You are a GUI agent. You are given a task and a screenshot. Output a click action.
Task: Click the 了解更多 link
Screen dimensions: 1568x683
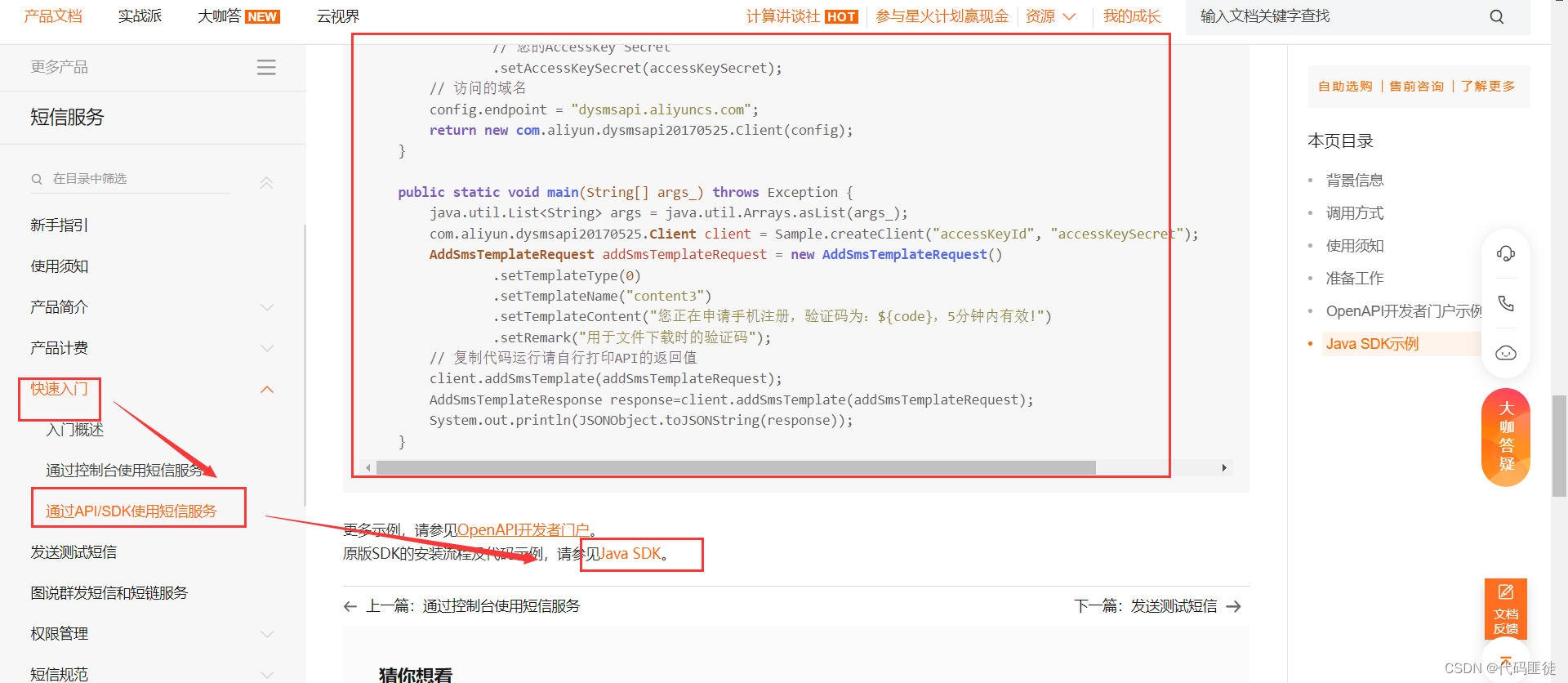(1488, 87)
